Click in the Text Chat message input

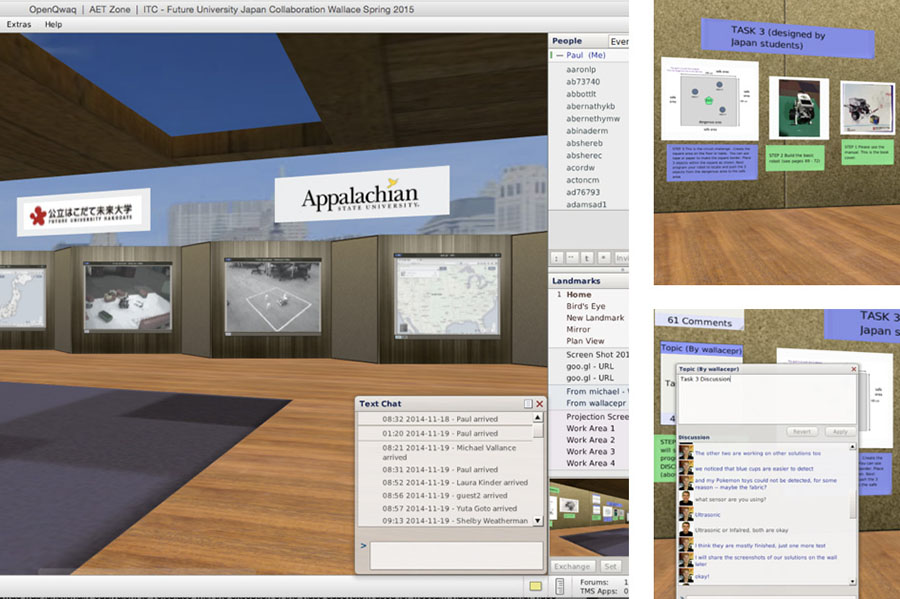point(456,555)
